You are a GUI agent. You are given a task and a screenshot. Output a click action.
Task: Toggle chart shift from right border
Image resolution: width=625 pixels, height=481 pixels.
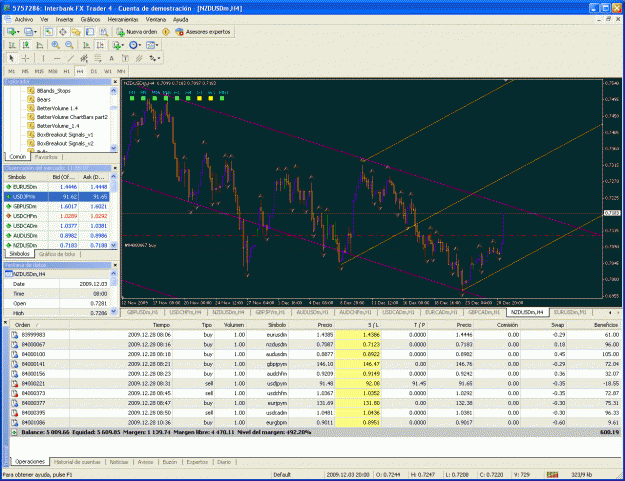[100, 45]
